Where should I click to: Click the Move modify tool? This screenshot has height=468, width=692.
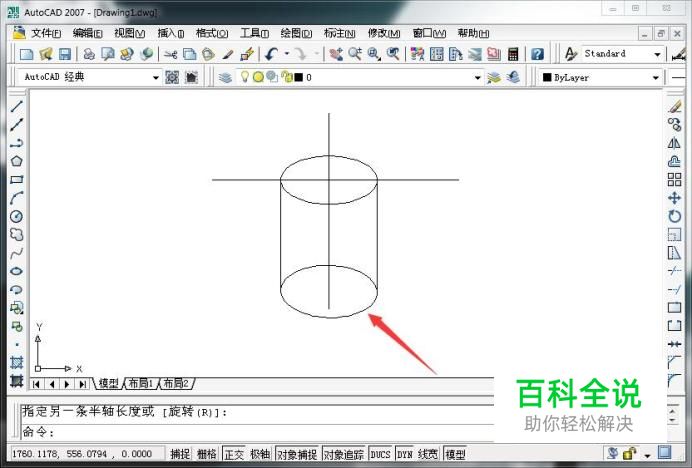tap(674, 198)
